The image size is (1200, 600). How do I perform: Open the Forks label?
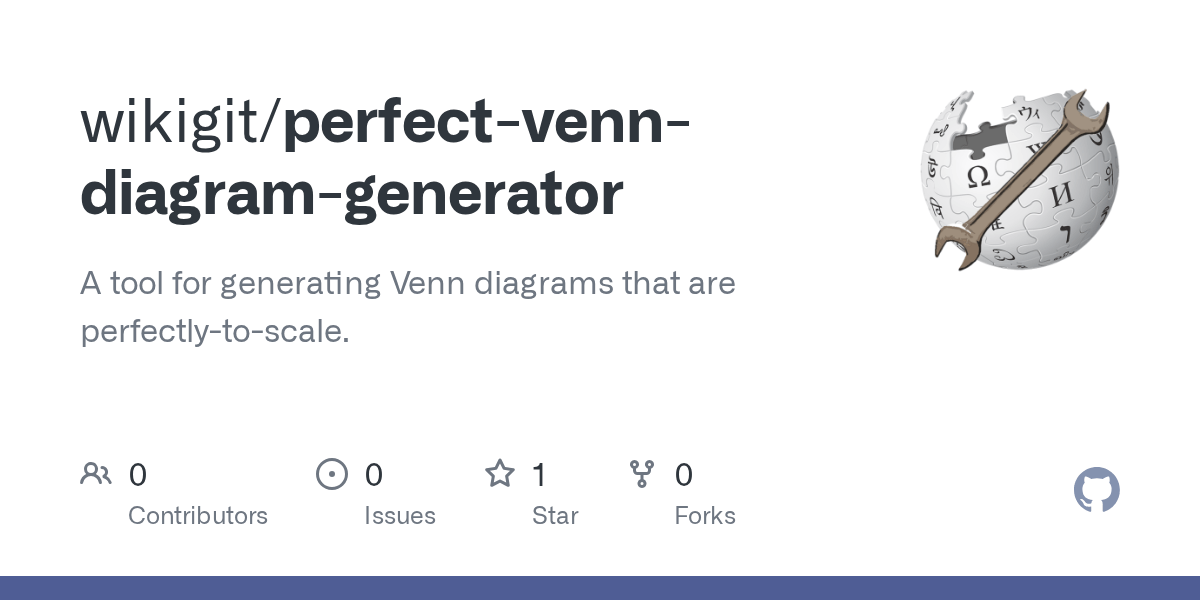click(705, 516)
